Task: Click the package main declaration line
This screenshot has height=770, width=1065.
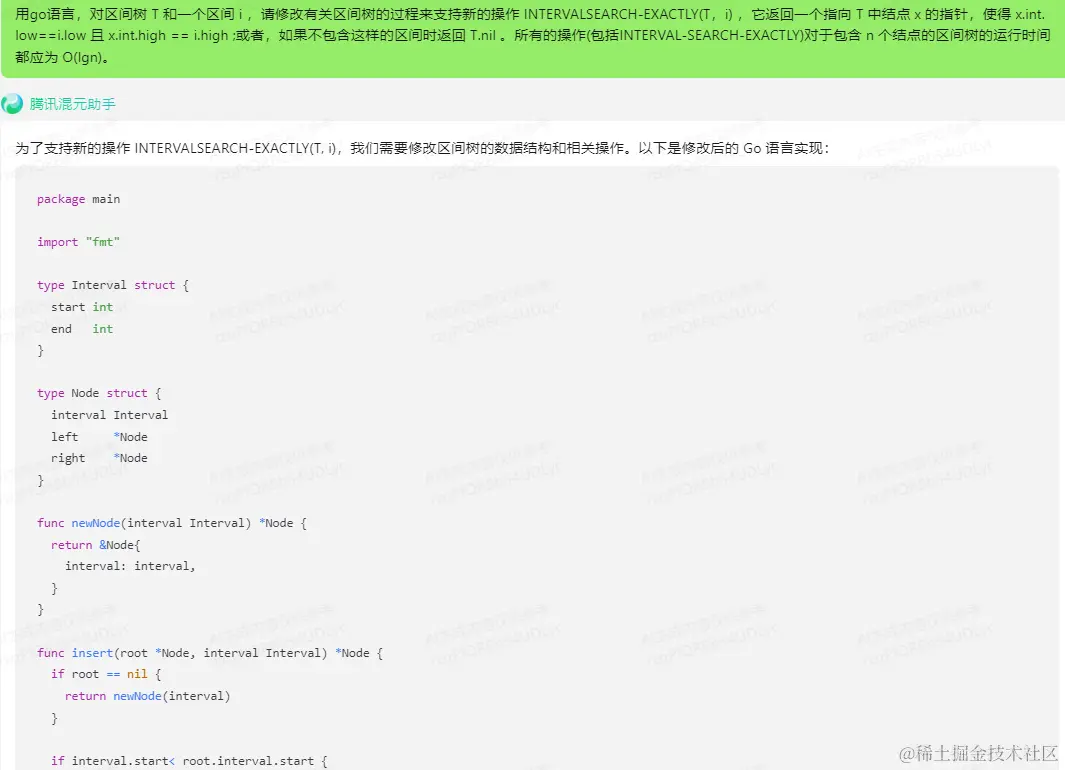Action: tap(78, 198)
